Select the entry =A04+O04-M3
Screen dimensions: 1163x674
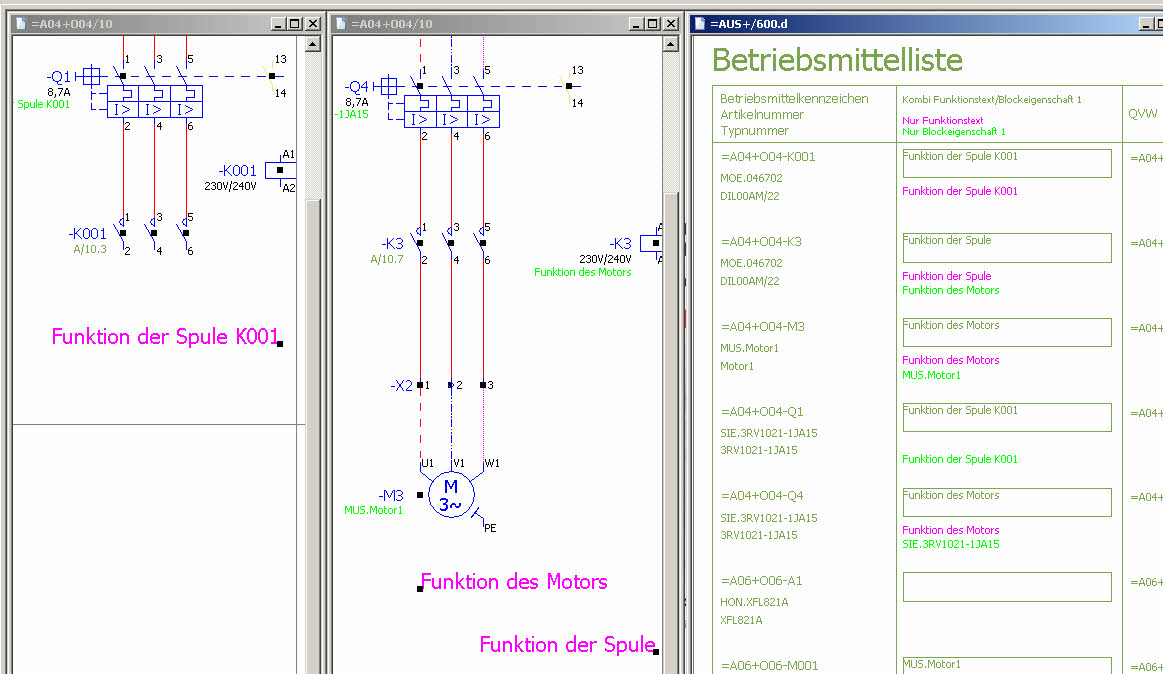tap(762, 326)
